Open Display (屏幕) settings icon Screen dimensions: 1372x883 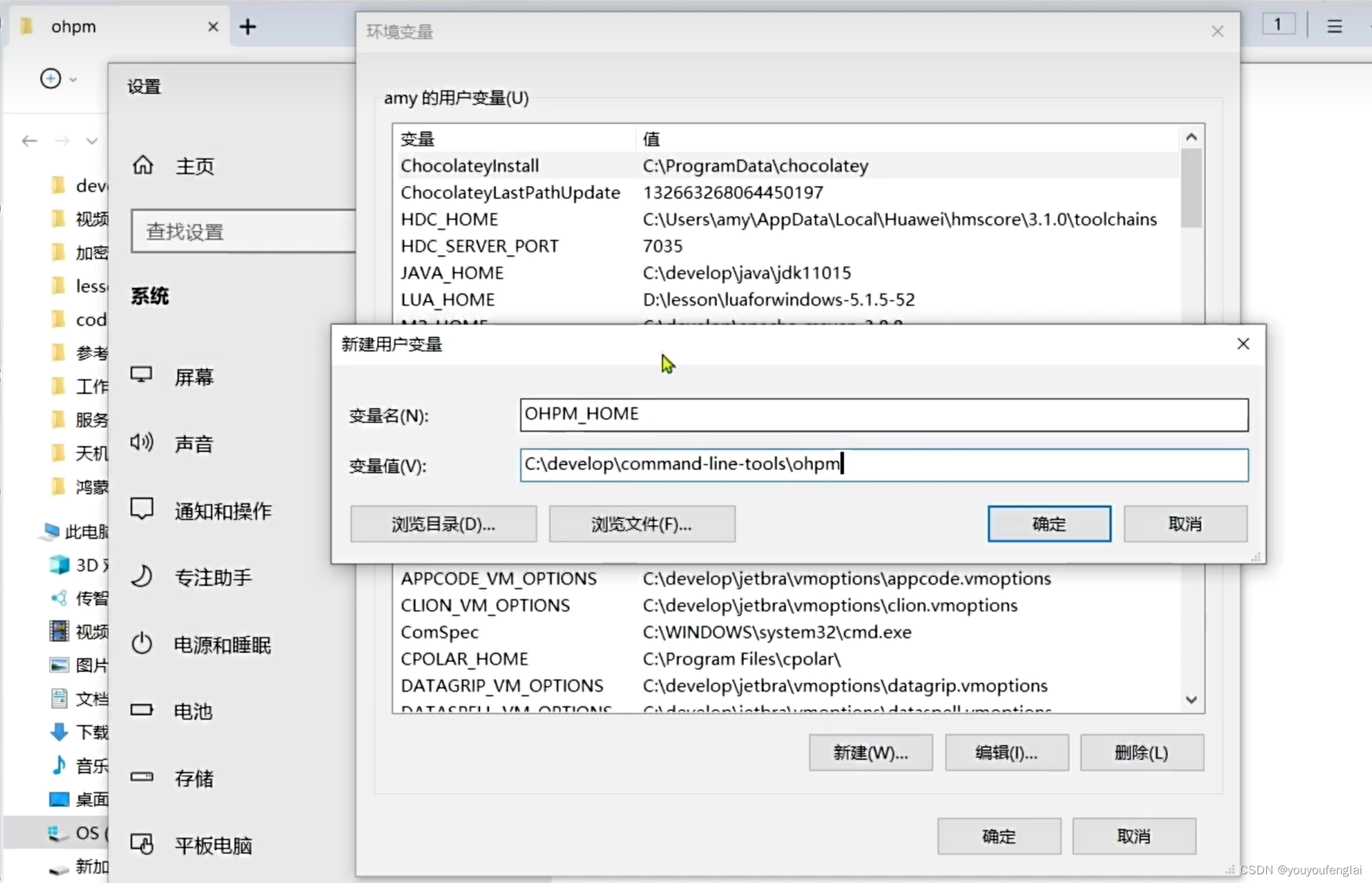pyautogui.click(x=141, y=375)
